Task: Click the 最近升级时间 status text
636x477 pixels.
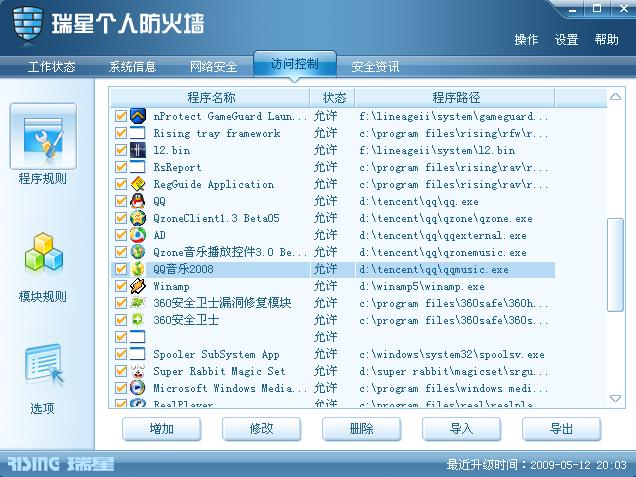Action: point(536,464)
